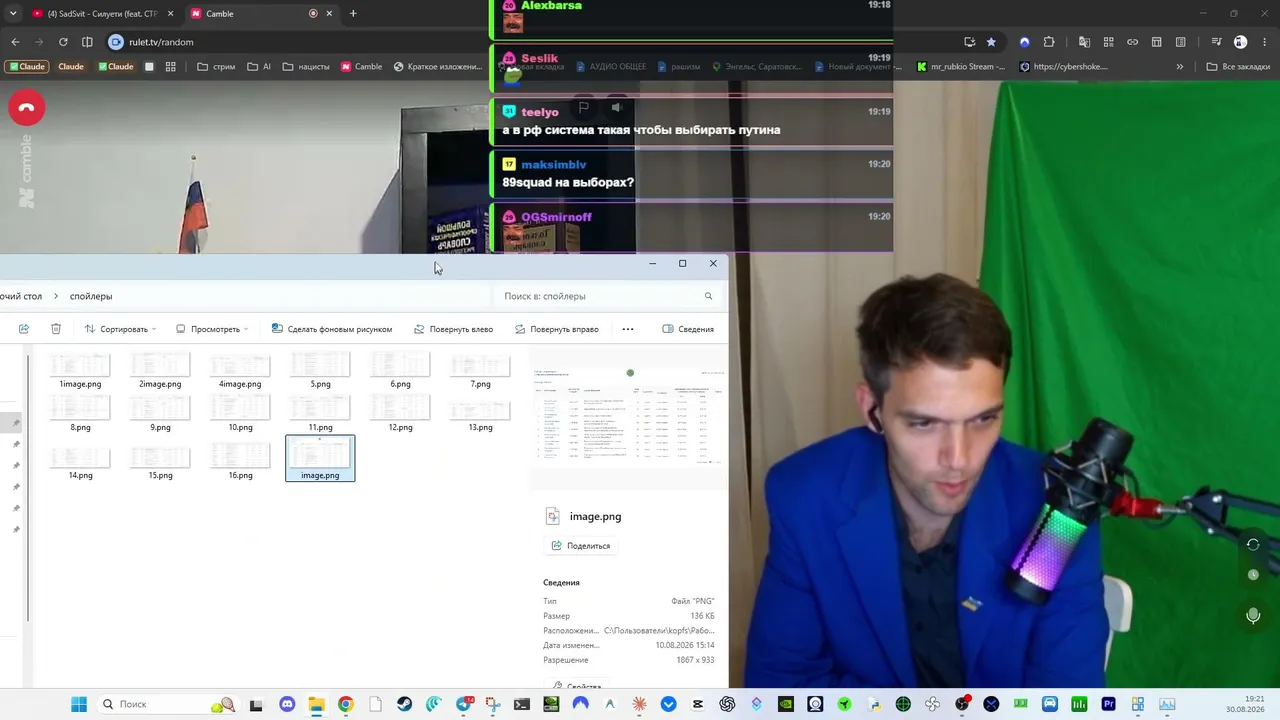Open the cybershoke bookmark
The height and width of the screenshot is (720, 1280).
(1064, 67)
